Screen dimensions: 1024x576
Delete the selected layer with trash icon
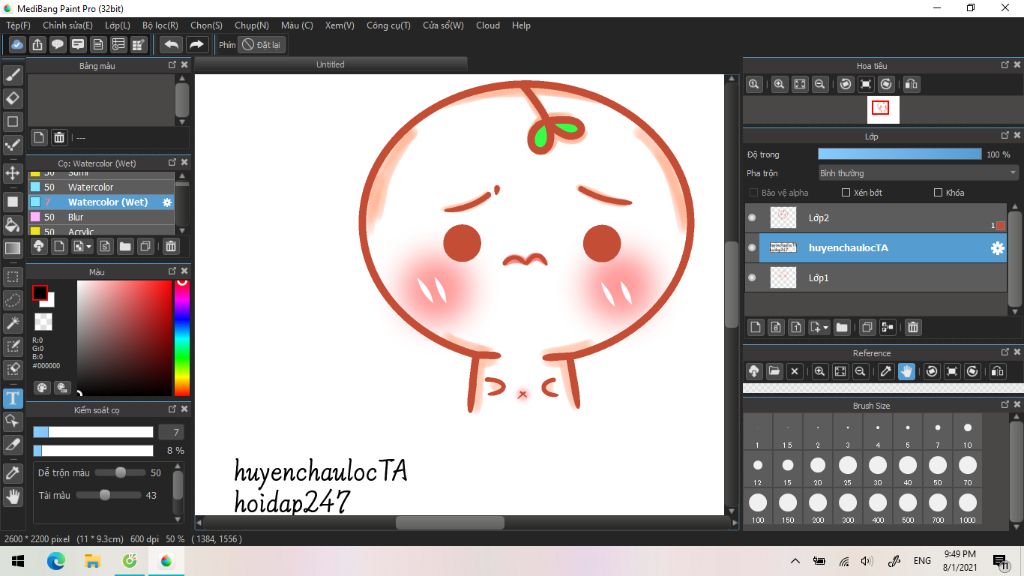[913, 327]
